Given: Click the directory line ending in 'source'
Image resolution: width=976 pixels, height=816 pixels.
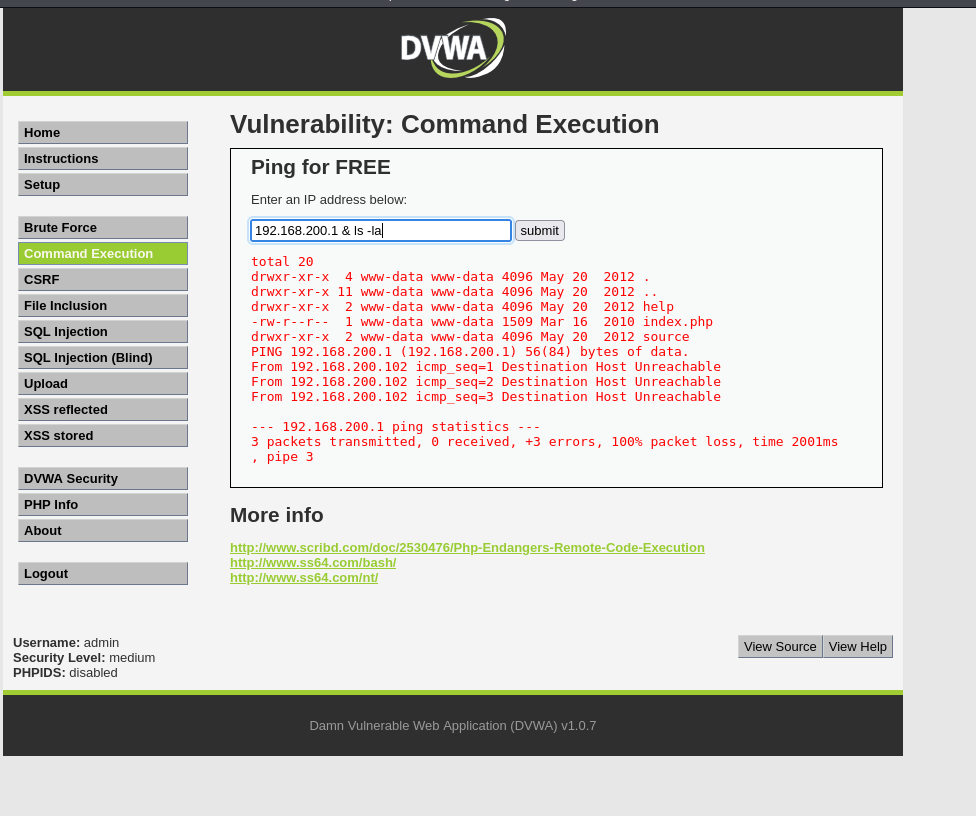Looking at the screenshot, I should pos(470,337).
